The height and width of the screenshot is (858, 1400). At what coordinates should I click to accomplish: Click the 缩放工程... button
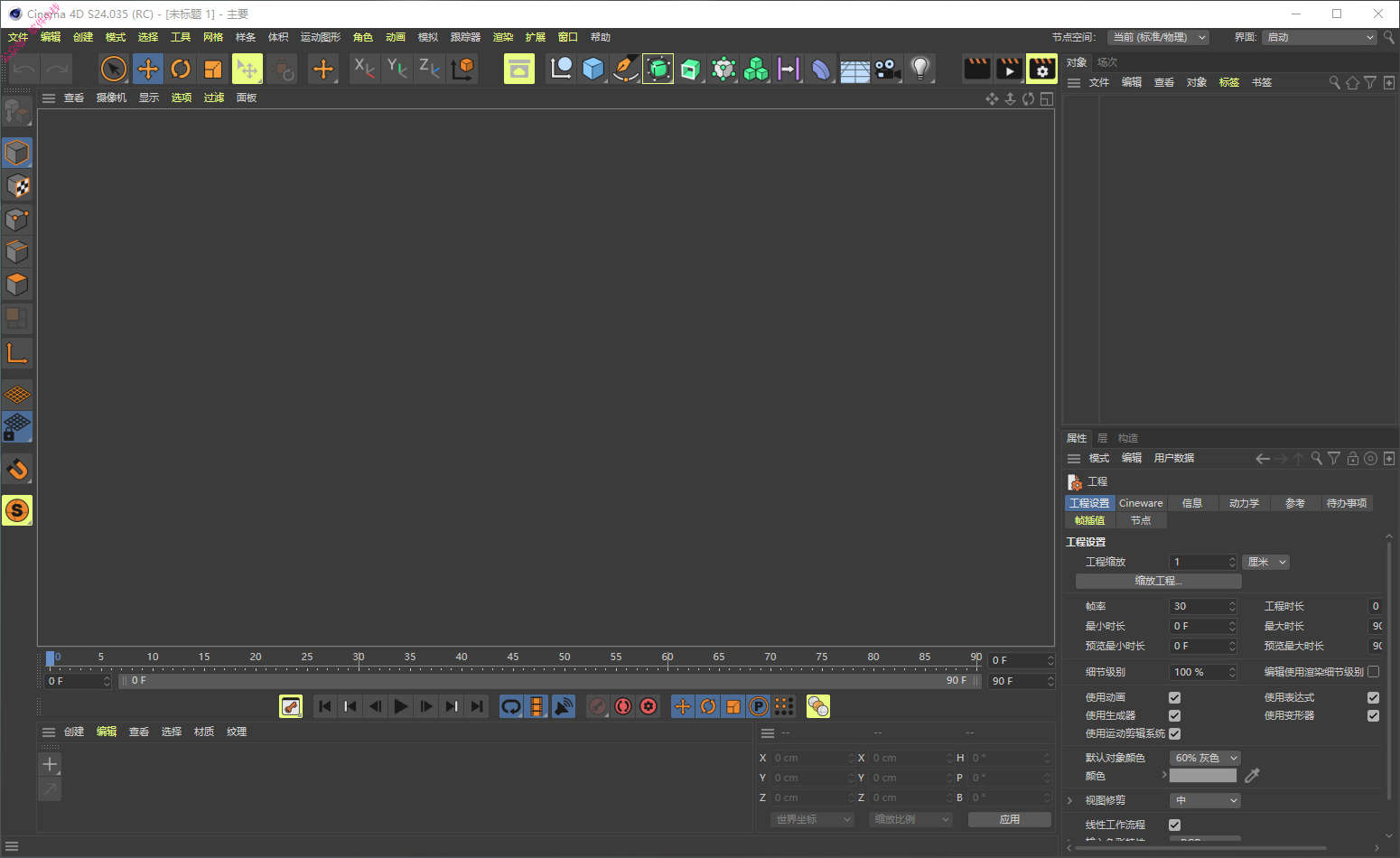point(1158,581)
